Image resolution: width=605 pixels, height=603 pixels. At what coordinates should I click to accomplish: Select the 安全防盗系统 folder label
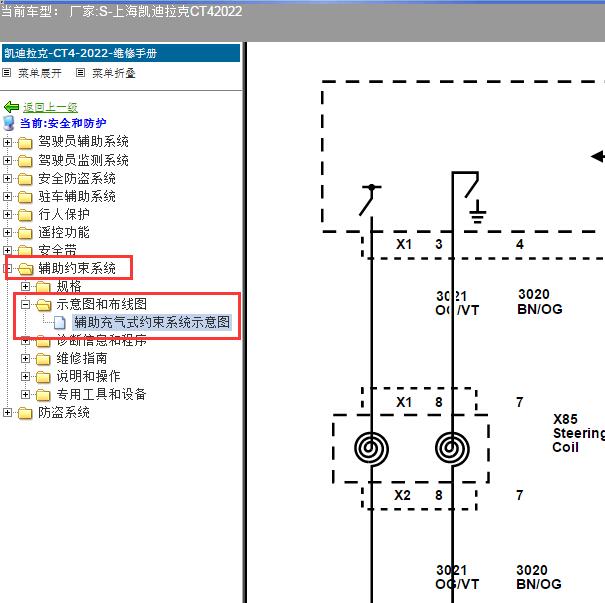[x=77, y=178]
